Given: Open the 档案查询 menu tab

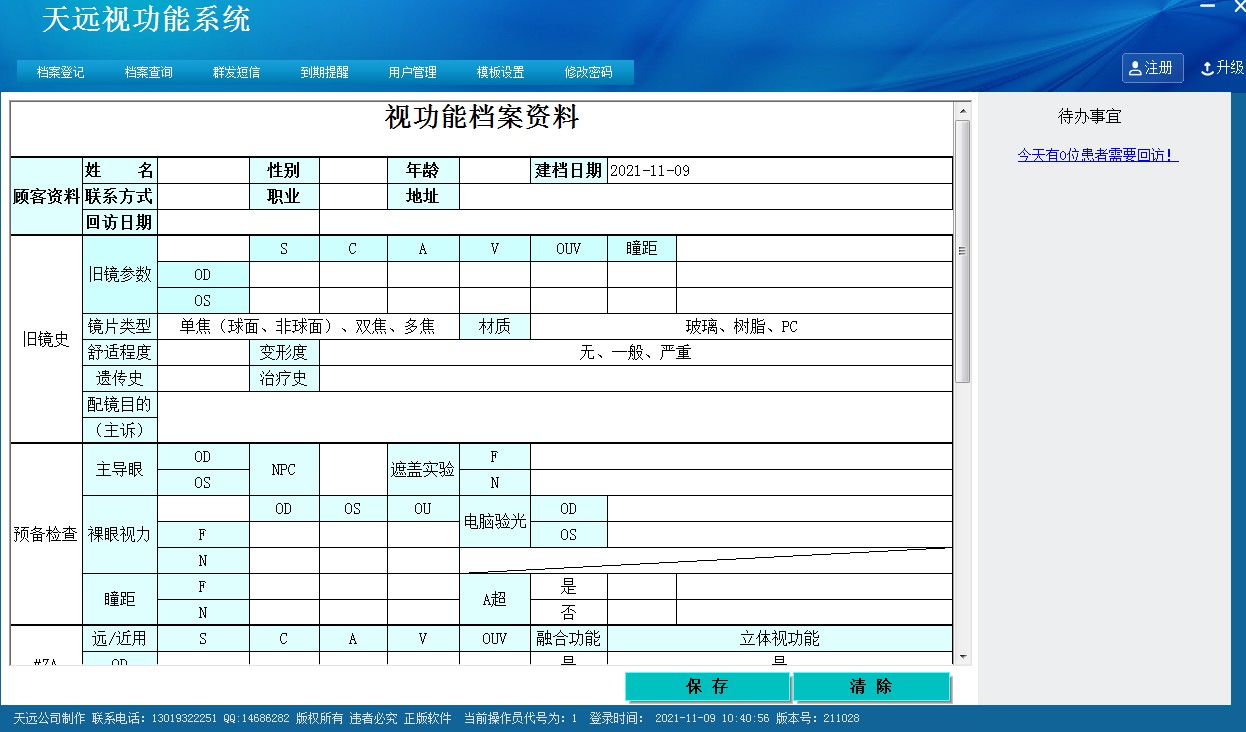Looking at the screenshot, I should pyautogui.click(x=149, y=72).
